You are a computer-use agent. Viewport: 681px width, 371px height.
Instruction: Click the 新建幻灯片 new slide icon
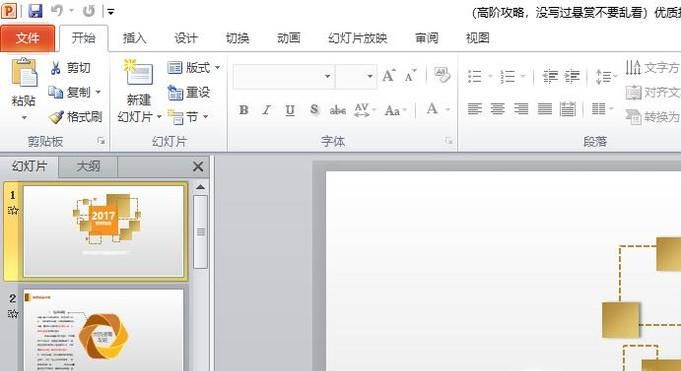[x=139, y=73]
